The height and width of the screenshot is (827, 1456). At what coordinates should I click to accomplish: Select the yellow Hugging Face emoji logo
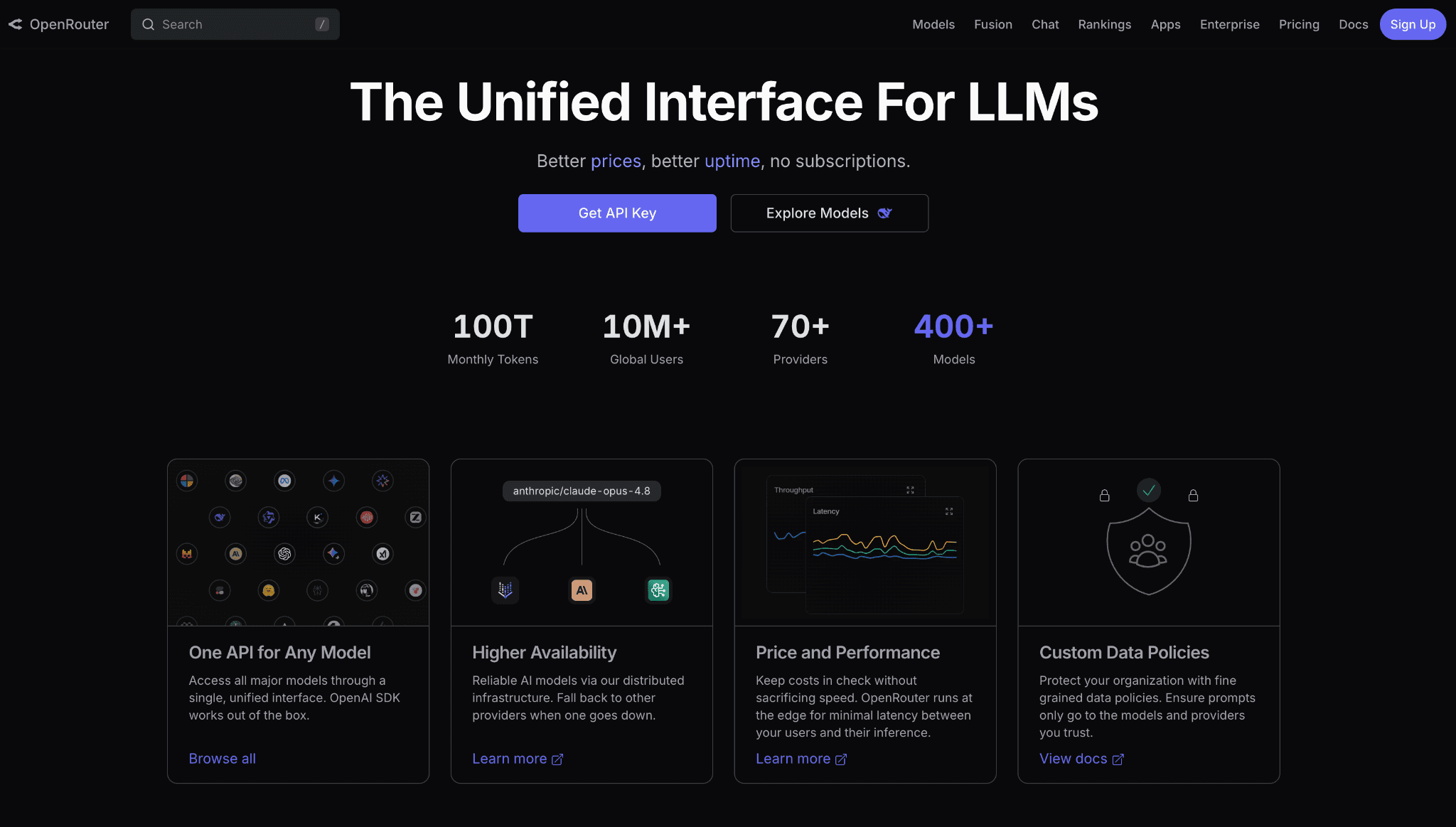coord(269,590)
